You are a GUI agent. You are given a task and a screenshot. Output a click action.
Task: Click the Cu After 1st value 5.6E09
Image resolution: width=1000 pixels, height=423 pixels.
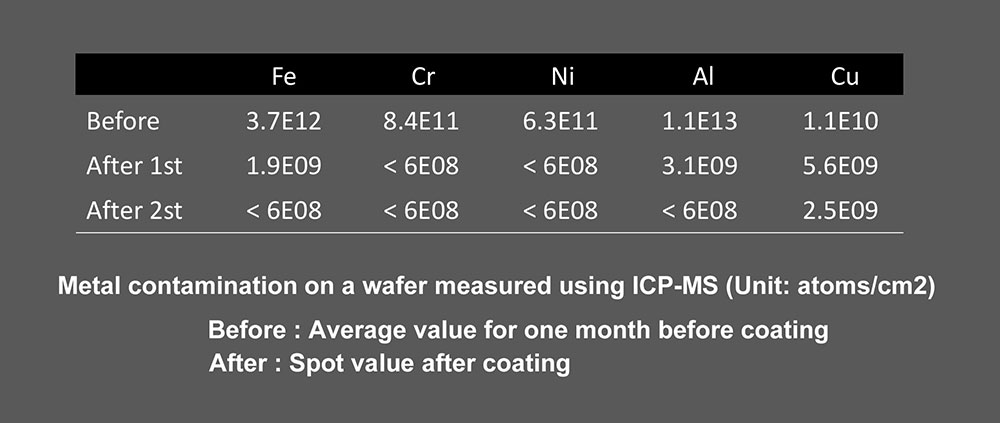[841, 166]
